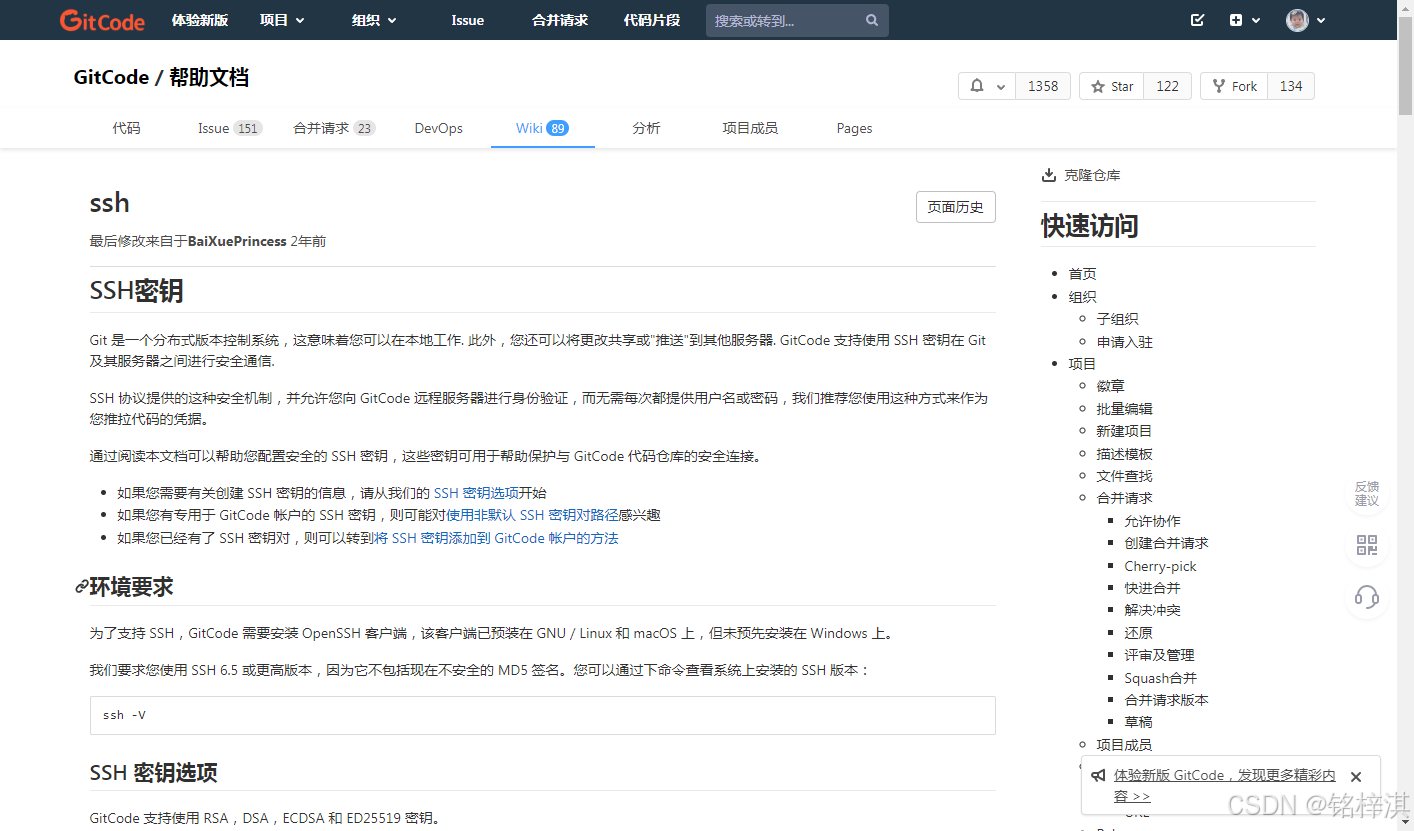Open the to-do checklist icon in navbar
This screenshot has width=1414, height=831.
tap(1197, 20)
